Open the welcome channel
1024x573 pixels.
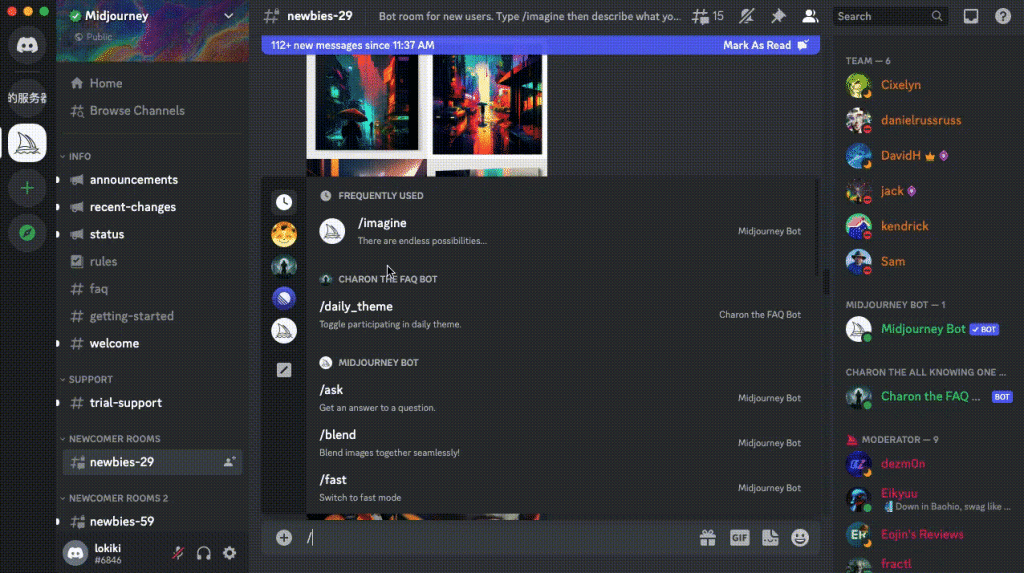click(152, 343)
